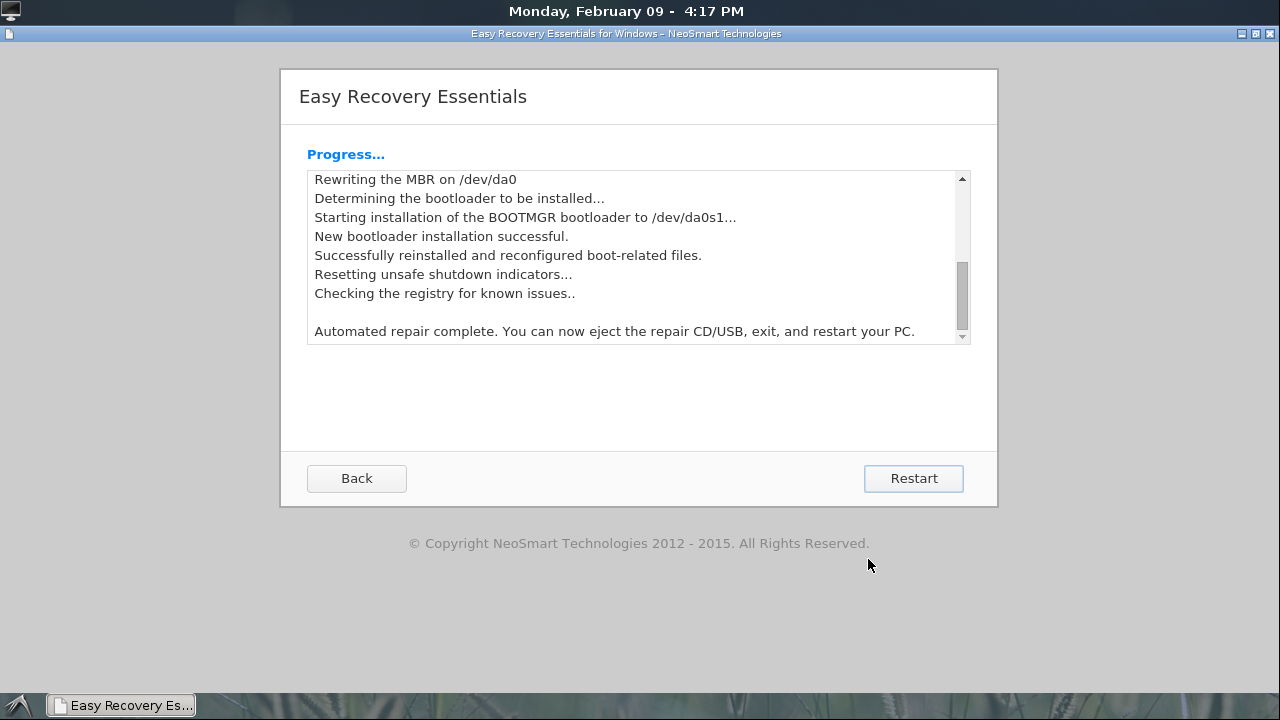
Task: Click the 'Progress...' heading
Action: (x=346, y=154)
